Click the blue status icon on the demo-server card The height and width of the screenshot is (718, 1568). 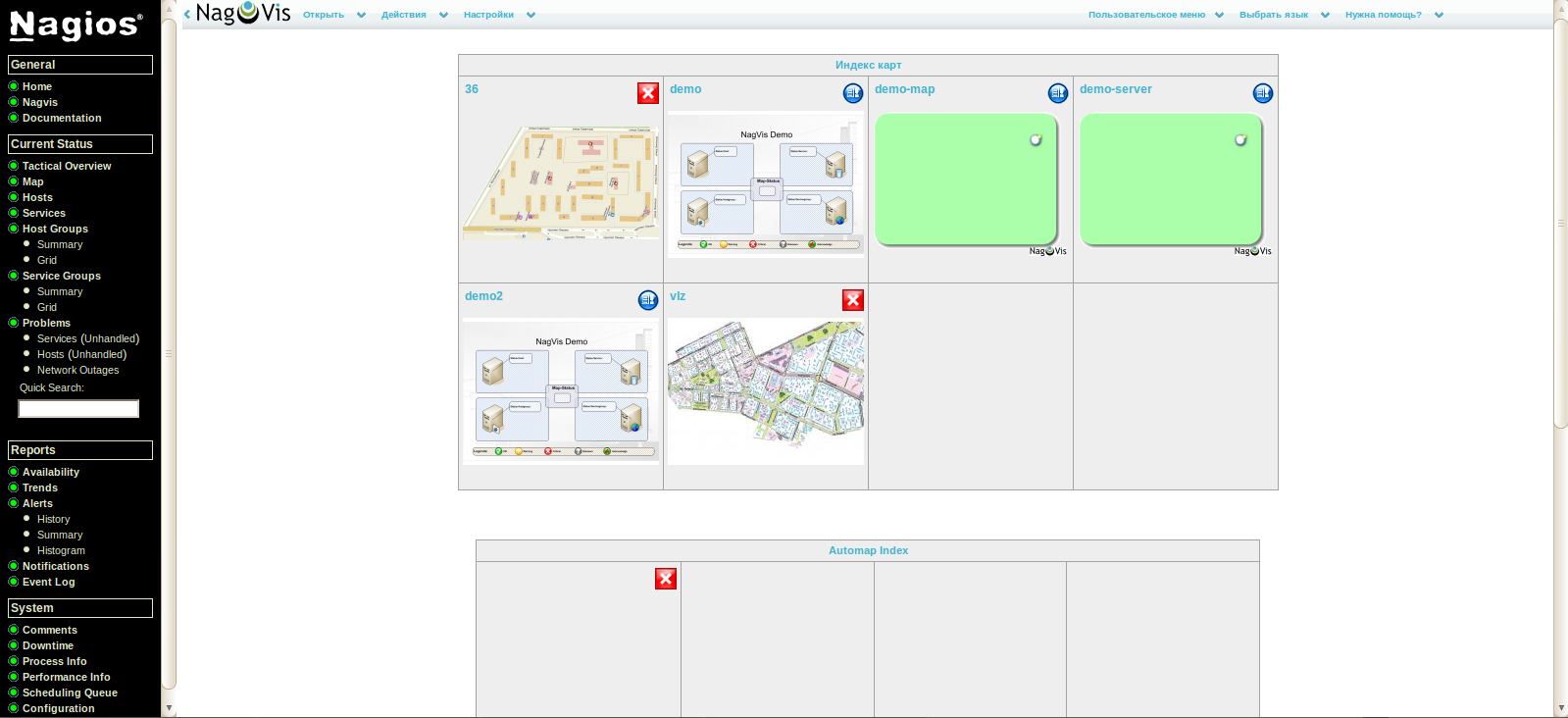1263,93
